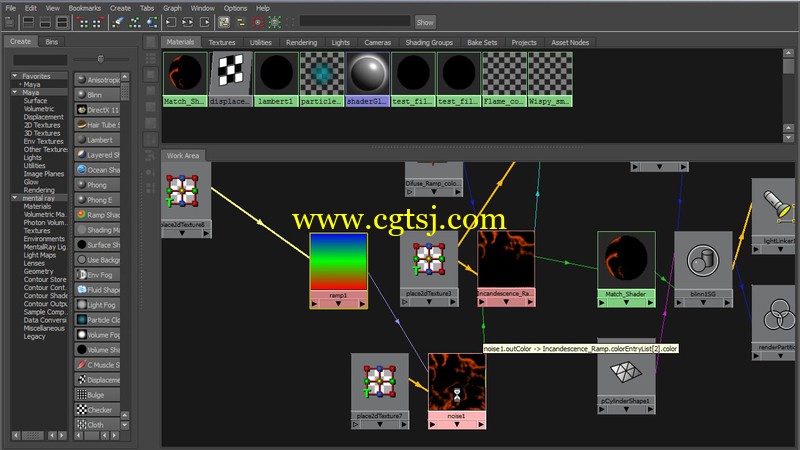Select the Legacy category
Image resolution: width=800 pixels, height=450 pixels.
point(34,337)
